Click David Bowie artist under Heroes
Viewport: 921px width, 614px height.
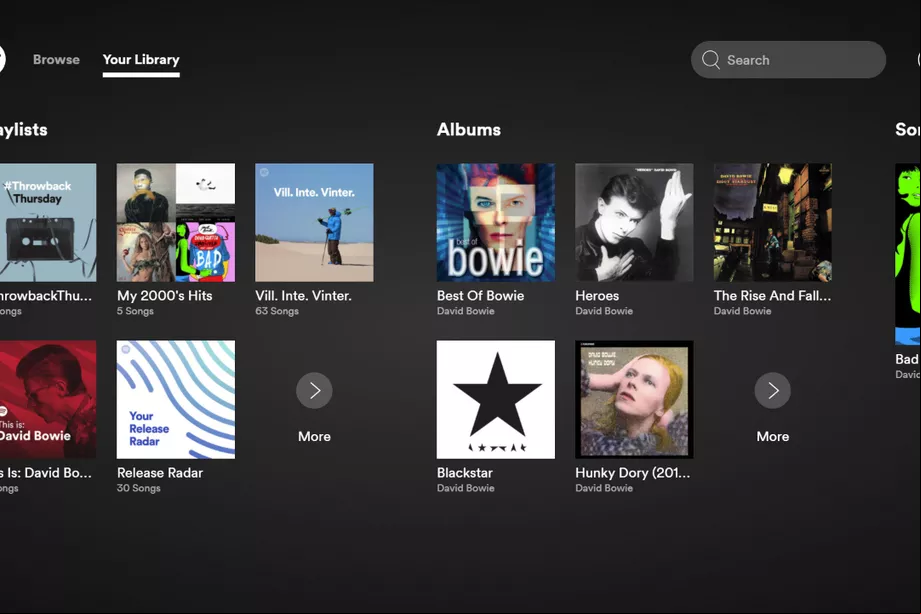(x=604, y=311)
